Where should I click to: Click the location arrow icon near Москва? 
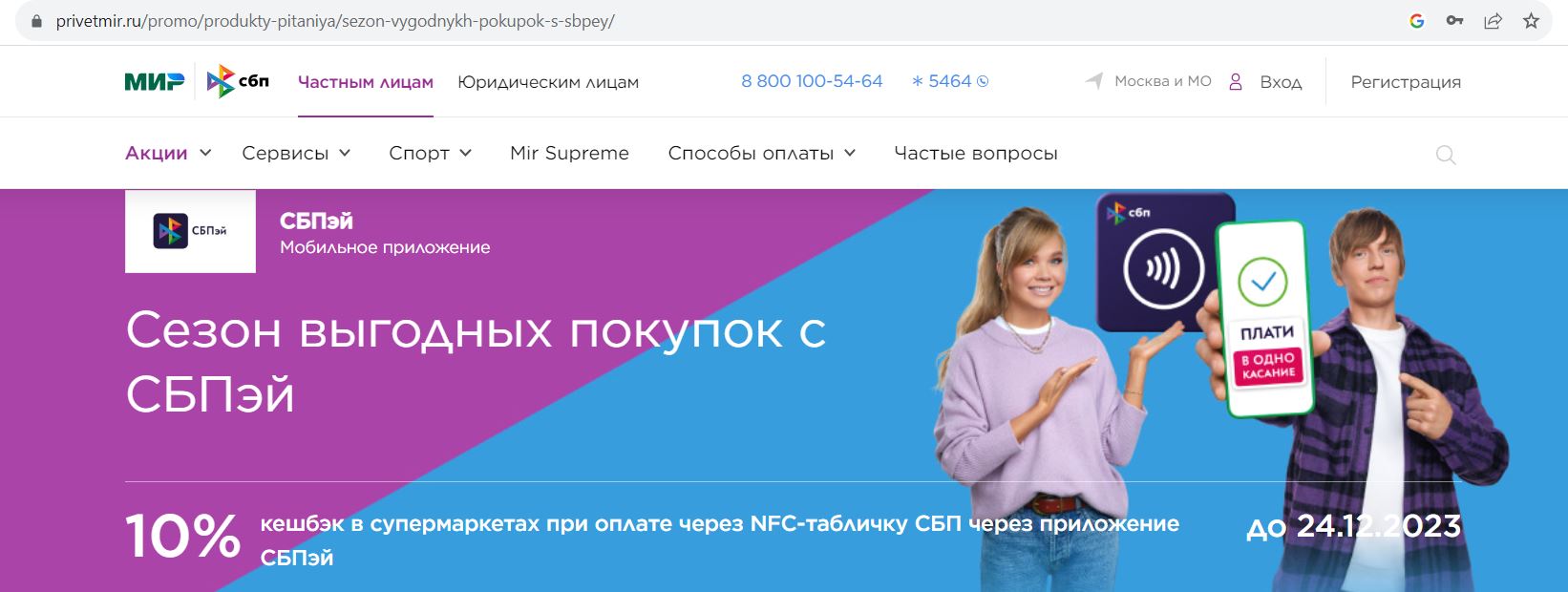[1094, 81]
